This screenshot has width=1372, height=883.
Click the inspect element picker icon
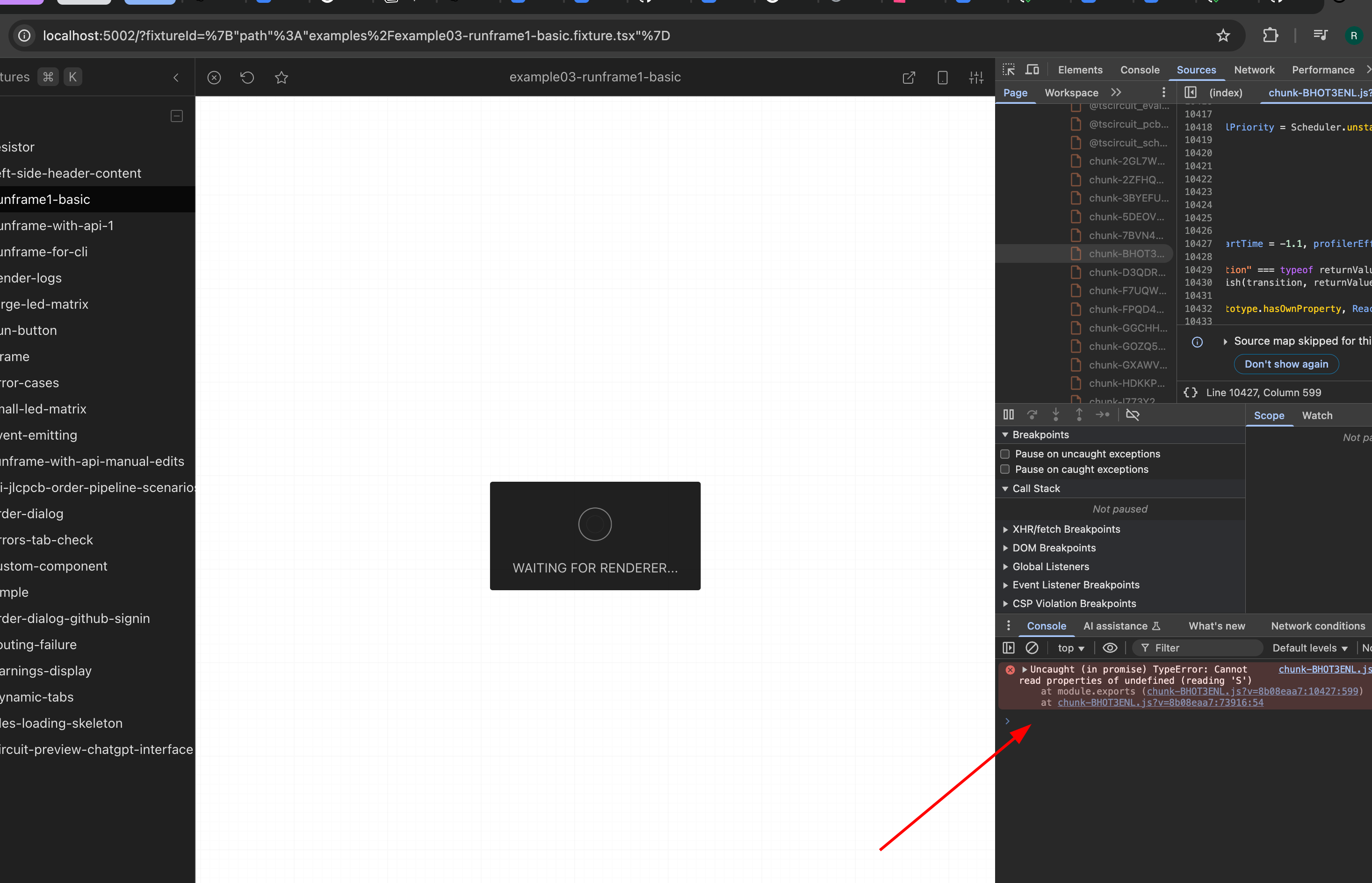[x=1009, y=69]
